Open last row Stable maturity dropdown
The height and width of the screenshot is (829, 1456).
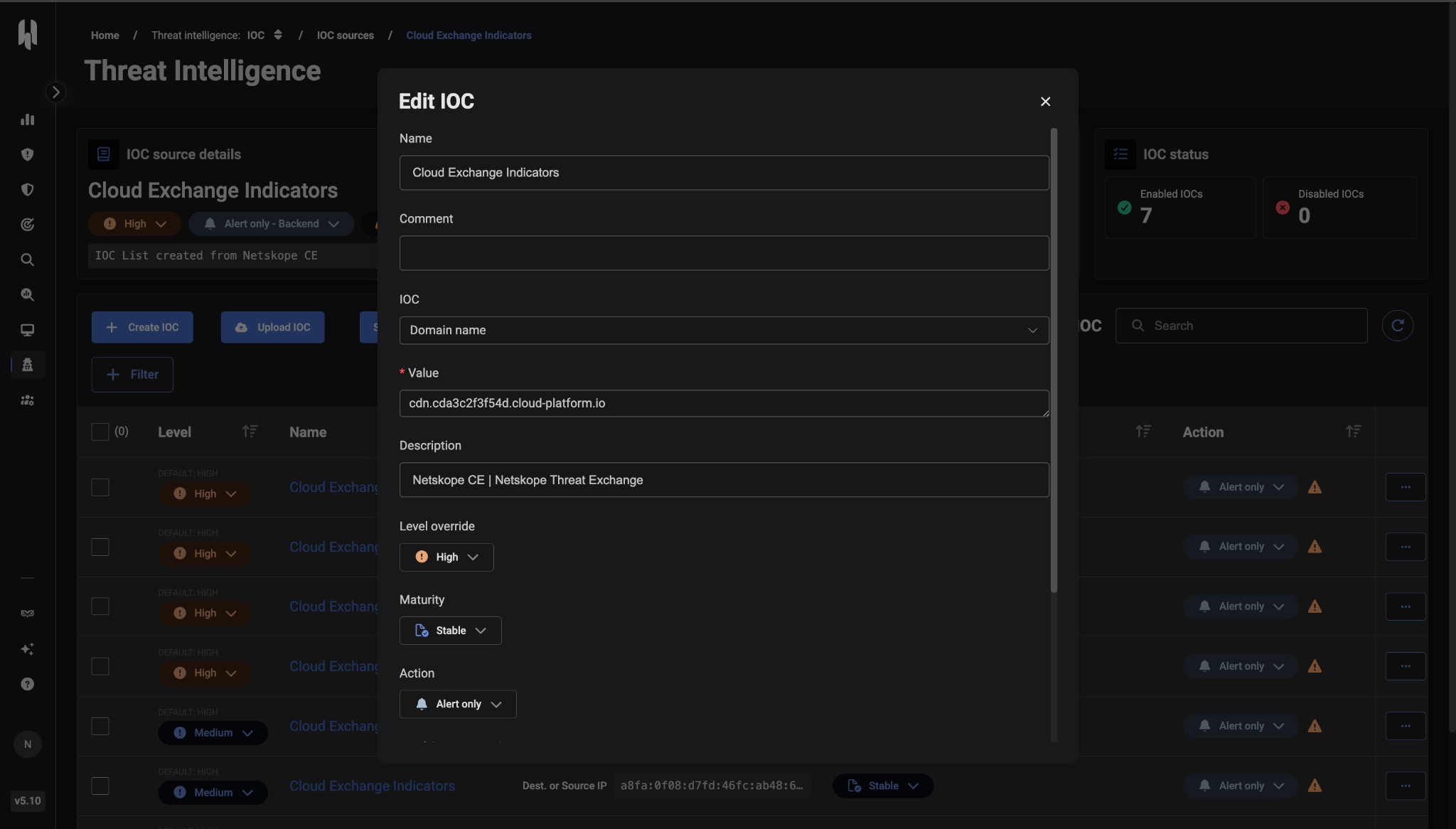[883, 786]
